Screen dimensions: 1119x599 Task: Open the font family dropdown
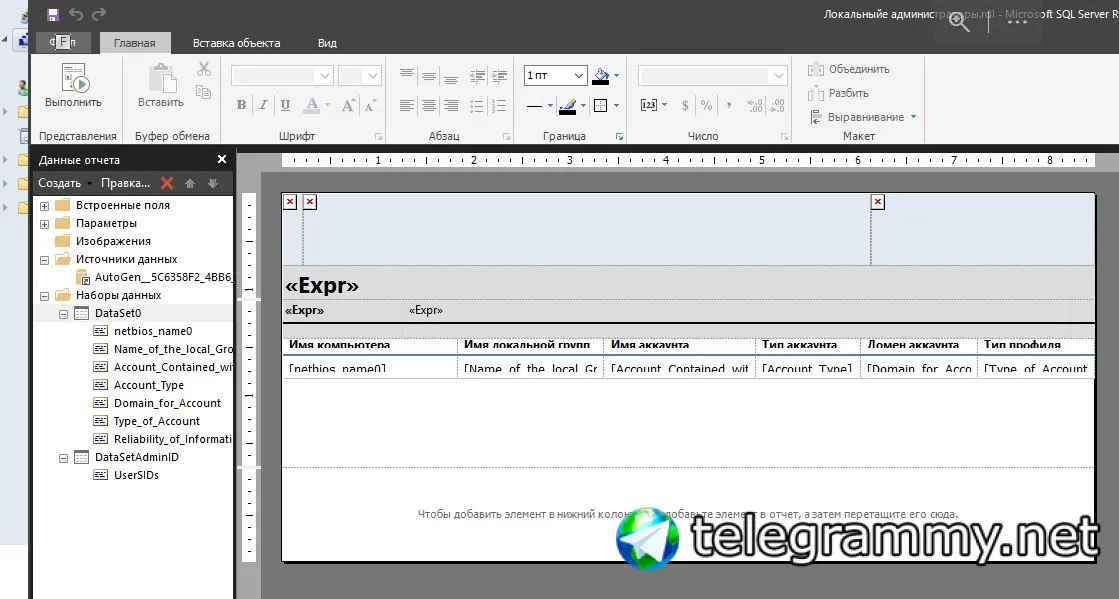(325, 75)
